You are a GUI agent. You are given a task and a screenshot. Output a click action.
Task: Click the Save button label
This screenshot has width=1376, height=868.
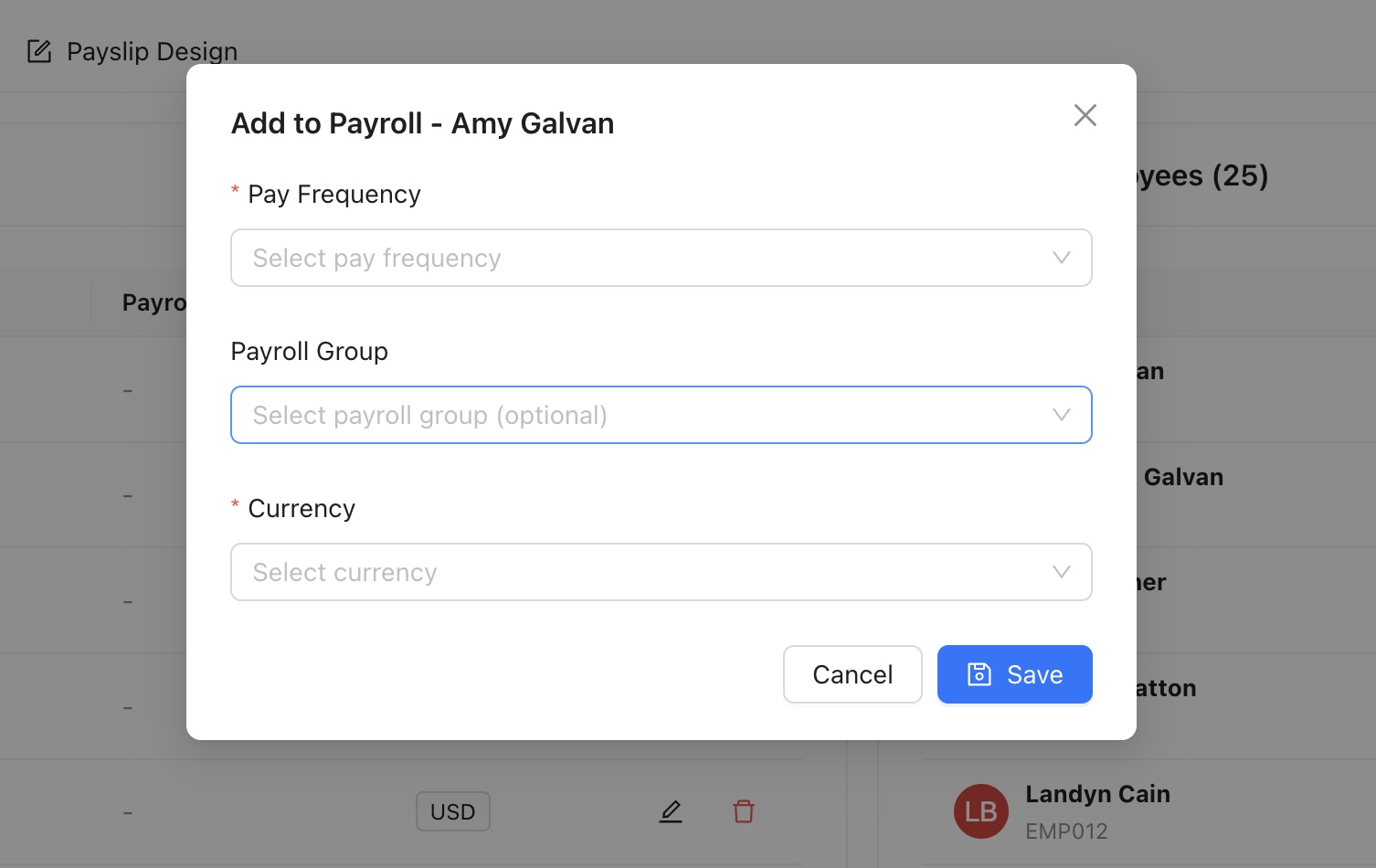[1034, 674]
